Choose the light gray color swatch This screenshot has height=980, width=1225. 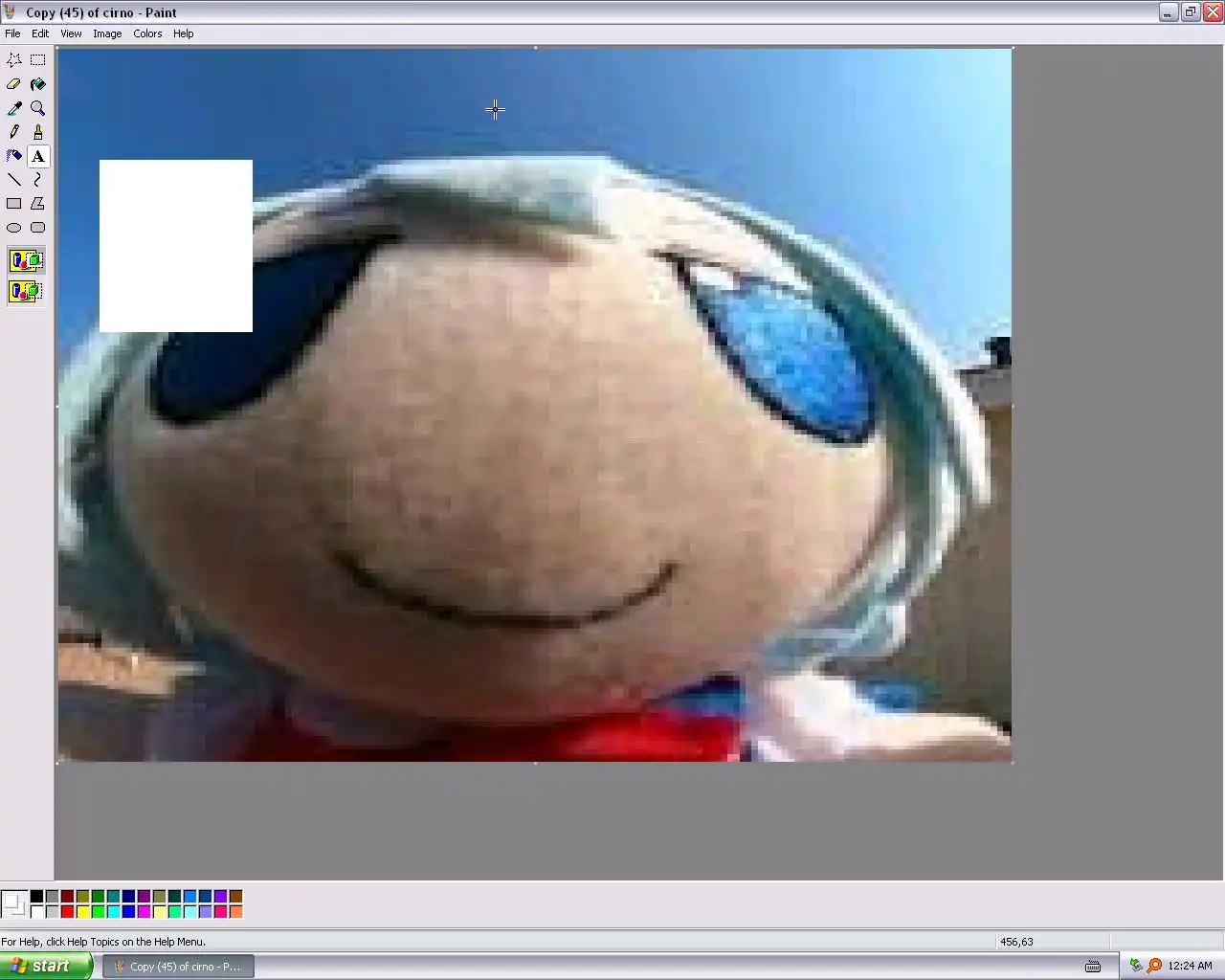(52, 912)
